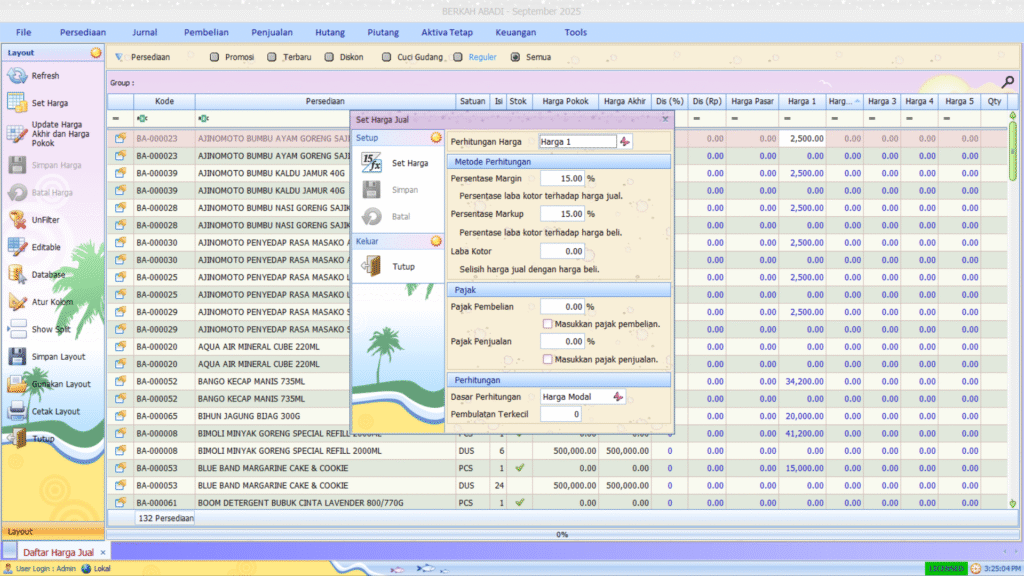
Task: Click the Cetak Layout printer icon
Action: pos(17,411)
